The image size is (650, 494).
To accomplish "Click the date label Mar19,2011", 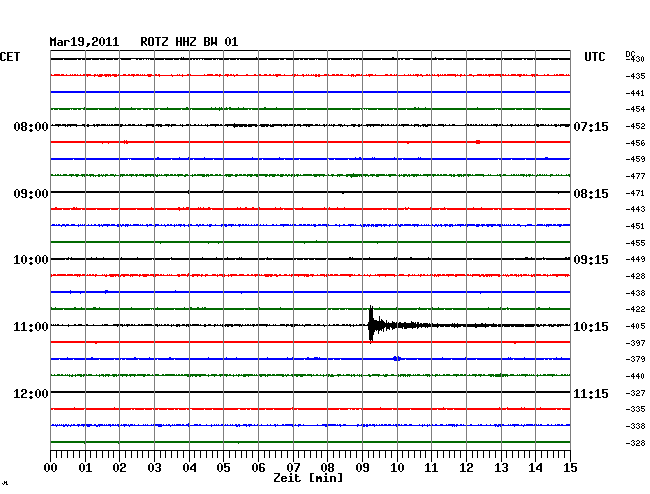I will [84, 42].
